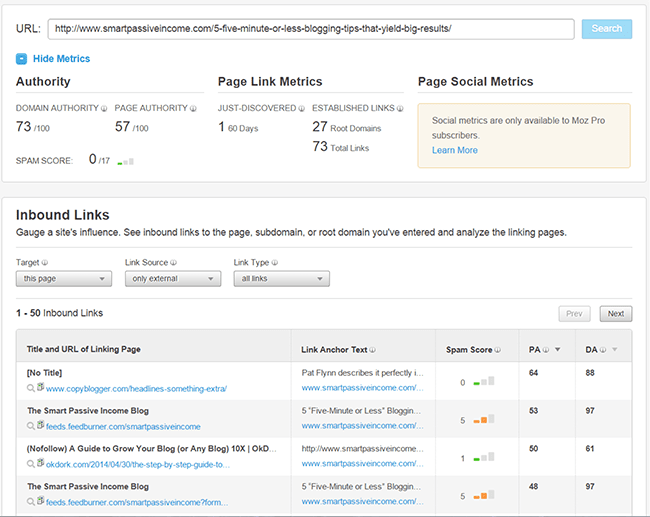Click the '[No Title]' row title
This screenshot has height=517, width=650.
point(44,373)
